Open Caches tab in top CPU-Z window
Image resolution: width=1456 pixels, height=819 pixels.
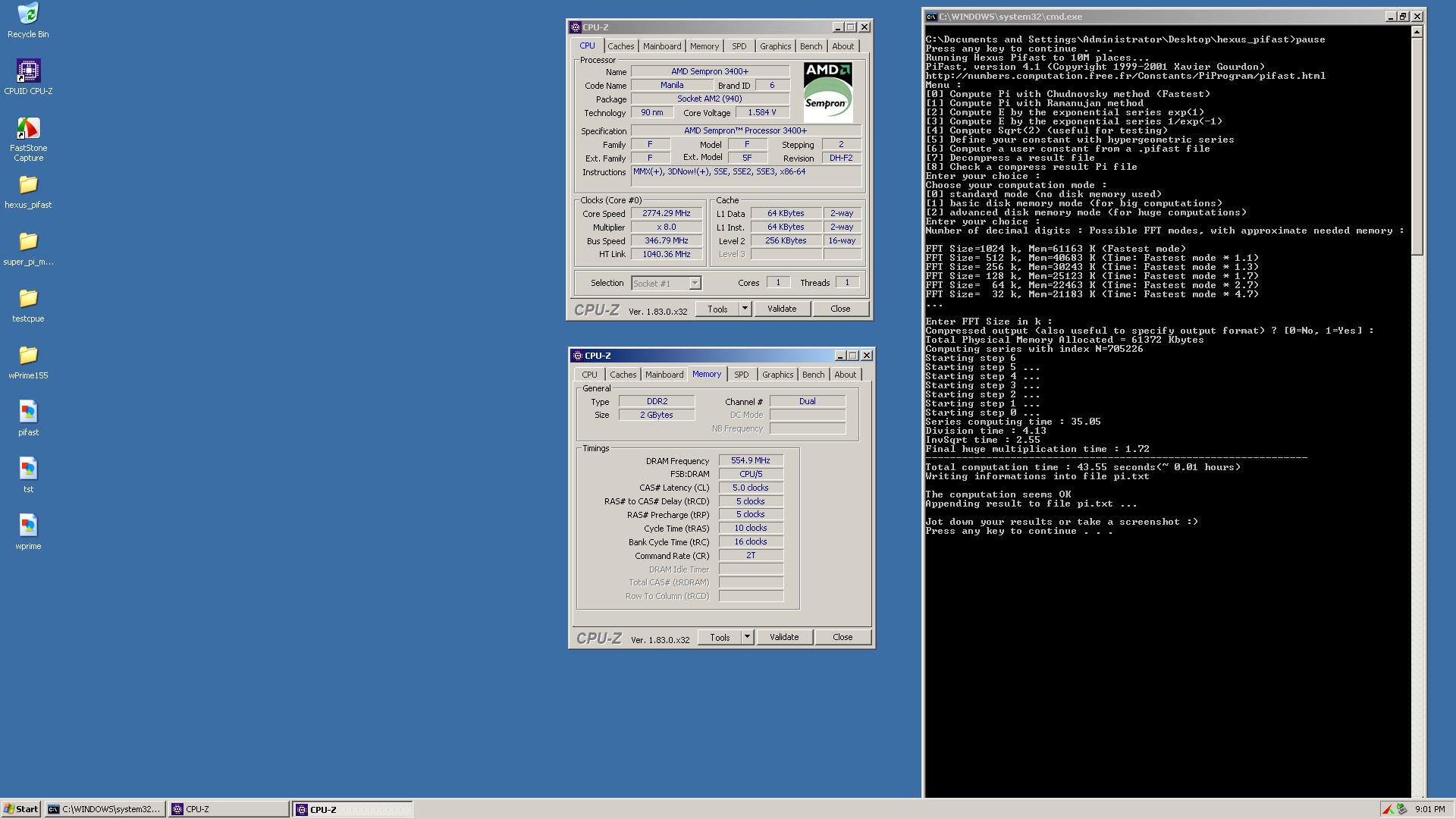click(x=620, y=46)
